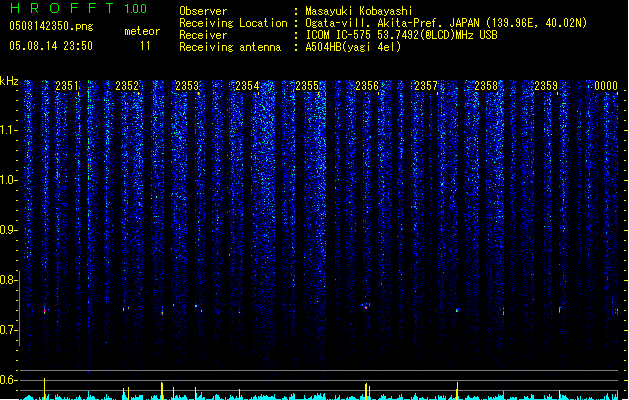Click the 2352 time marker
This screenshot has height=400, width=629.
[127, 86]
